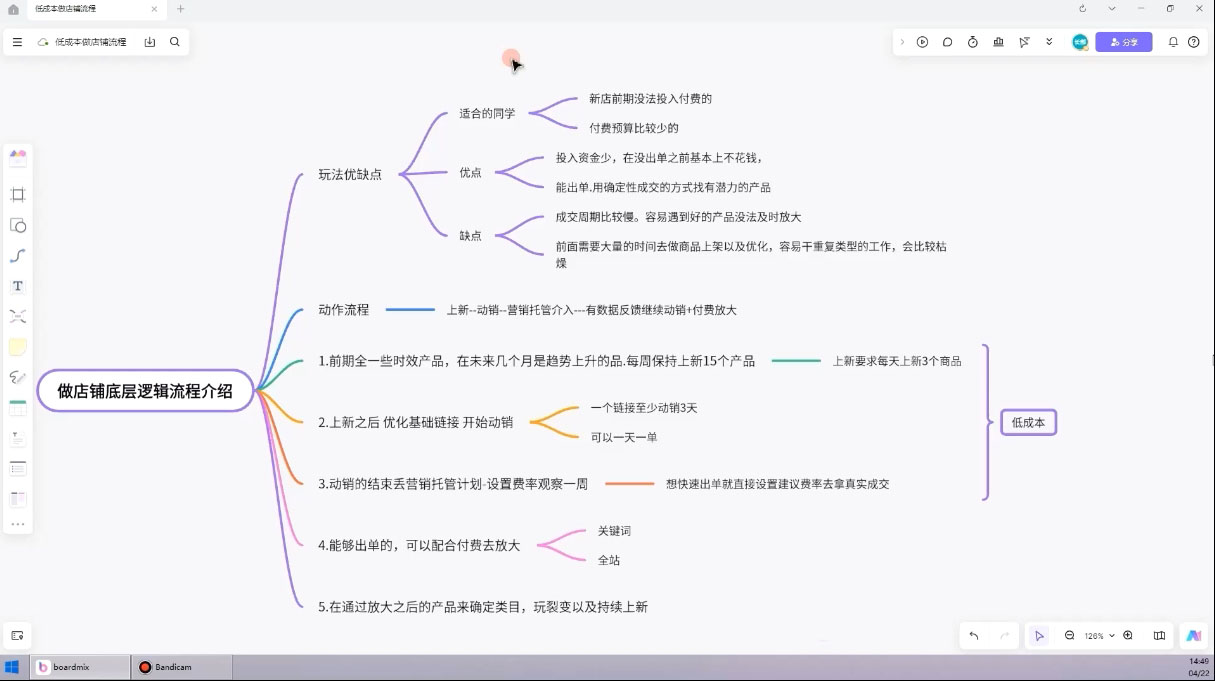Select the Frame tool
The width and height of the screenshot is (1215, 681).
click(x=18, y=195)
